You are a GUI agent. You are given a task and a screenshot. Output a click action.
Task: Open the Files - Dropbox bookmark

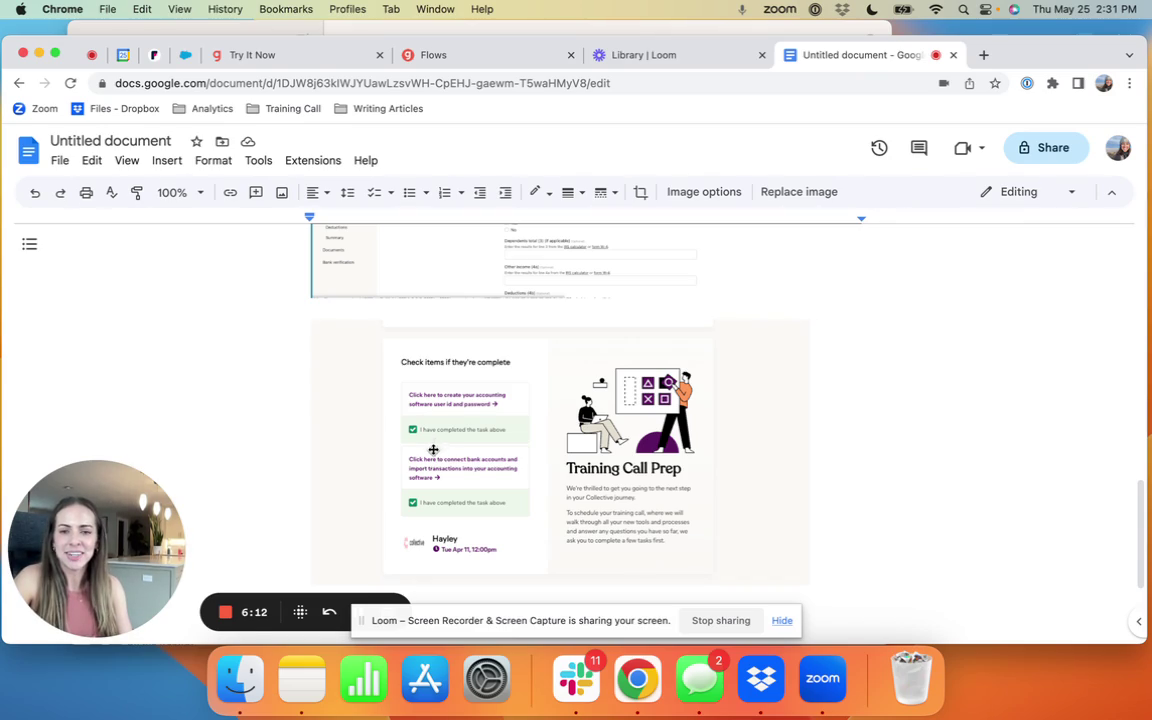point(115,109)
